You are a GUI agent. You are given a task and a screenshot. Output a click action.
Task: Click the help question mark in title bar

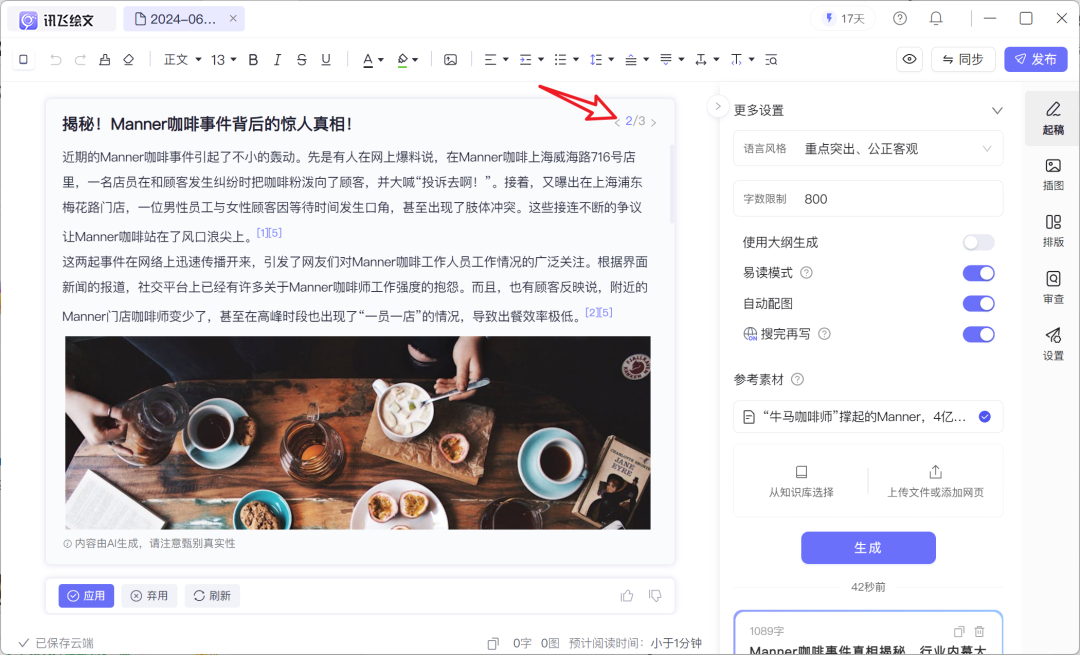(x=900, y=19)
